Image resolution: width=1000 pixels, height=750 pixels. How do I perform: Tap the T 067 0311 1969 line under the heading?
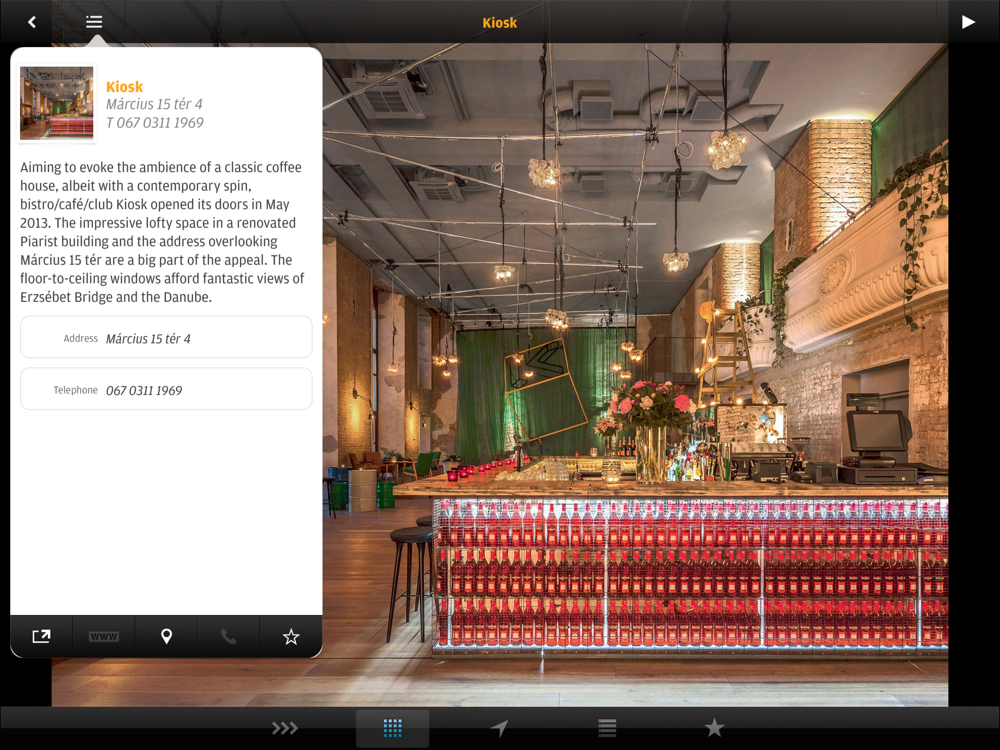(155, 122)
